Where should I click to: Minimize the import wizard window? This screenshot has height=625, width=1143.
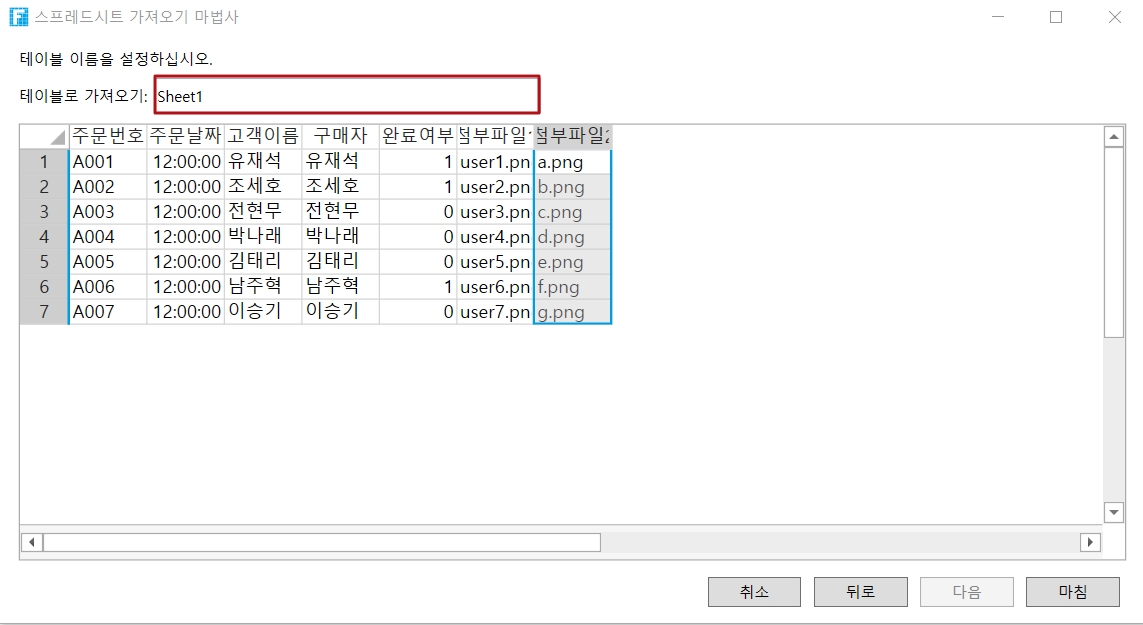(998, 17)
